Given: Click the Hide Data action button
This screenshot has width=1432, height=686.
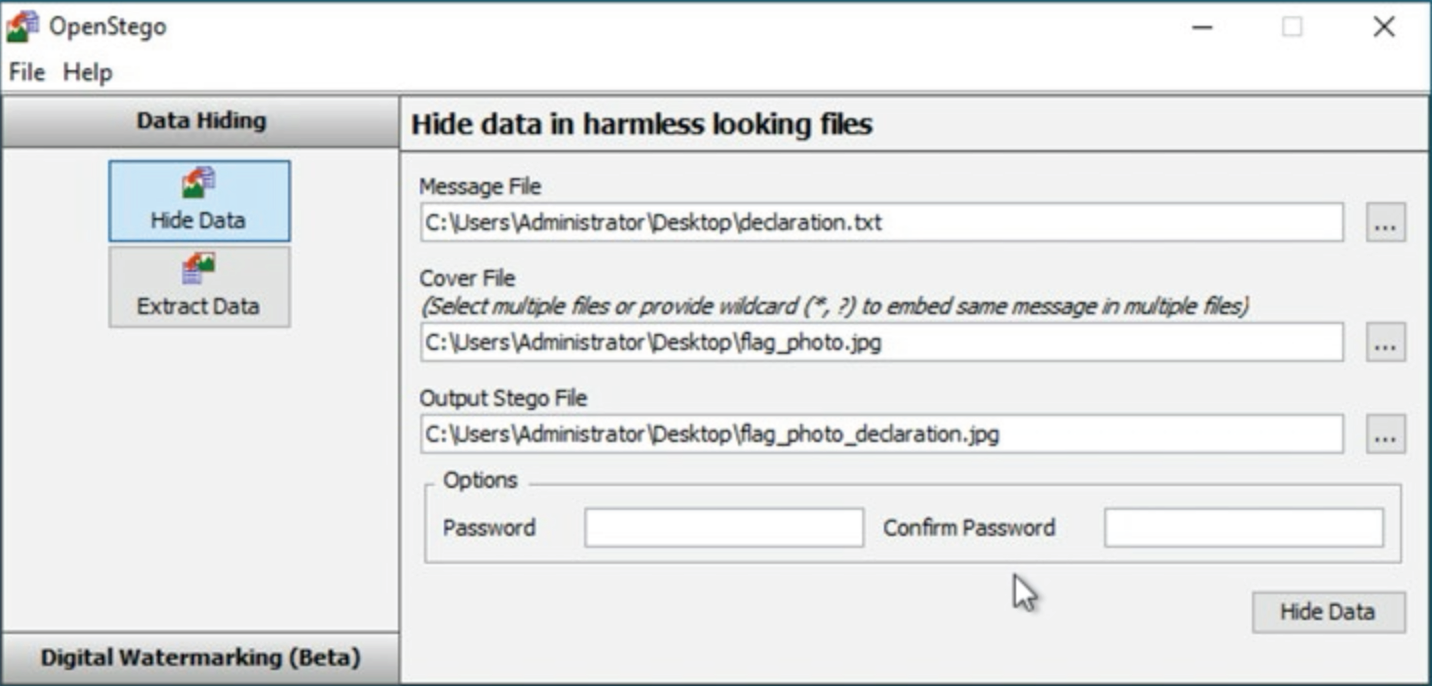Looking at the screenshot, I should [1328, 612].
